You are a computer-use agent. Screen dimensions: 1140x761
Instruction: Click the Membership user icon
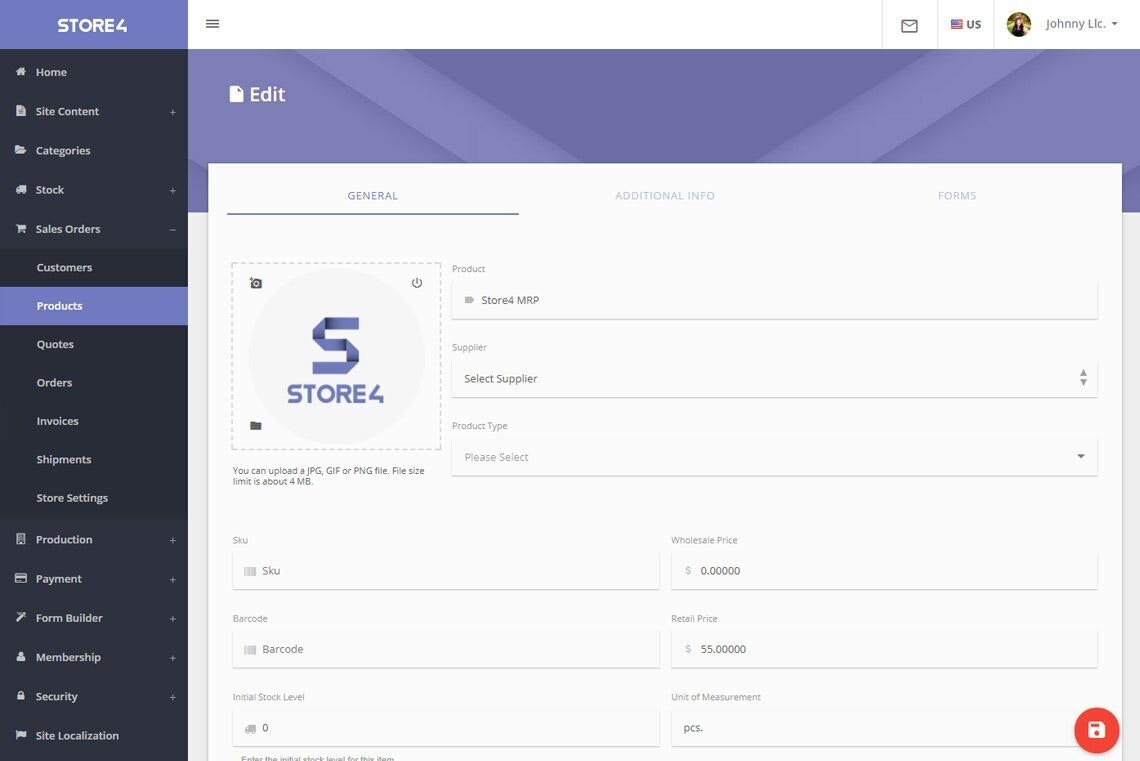coord(20,656)
